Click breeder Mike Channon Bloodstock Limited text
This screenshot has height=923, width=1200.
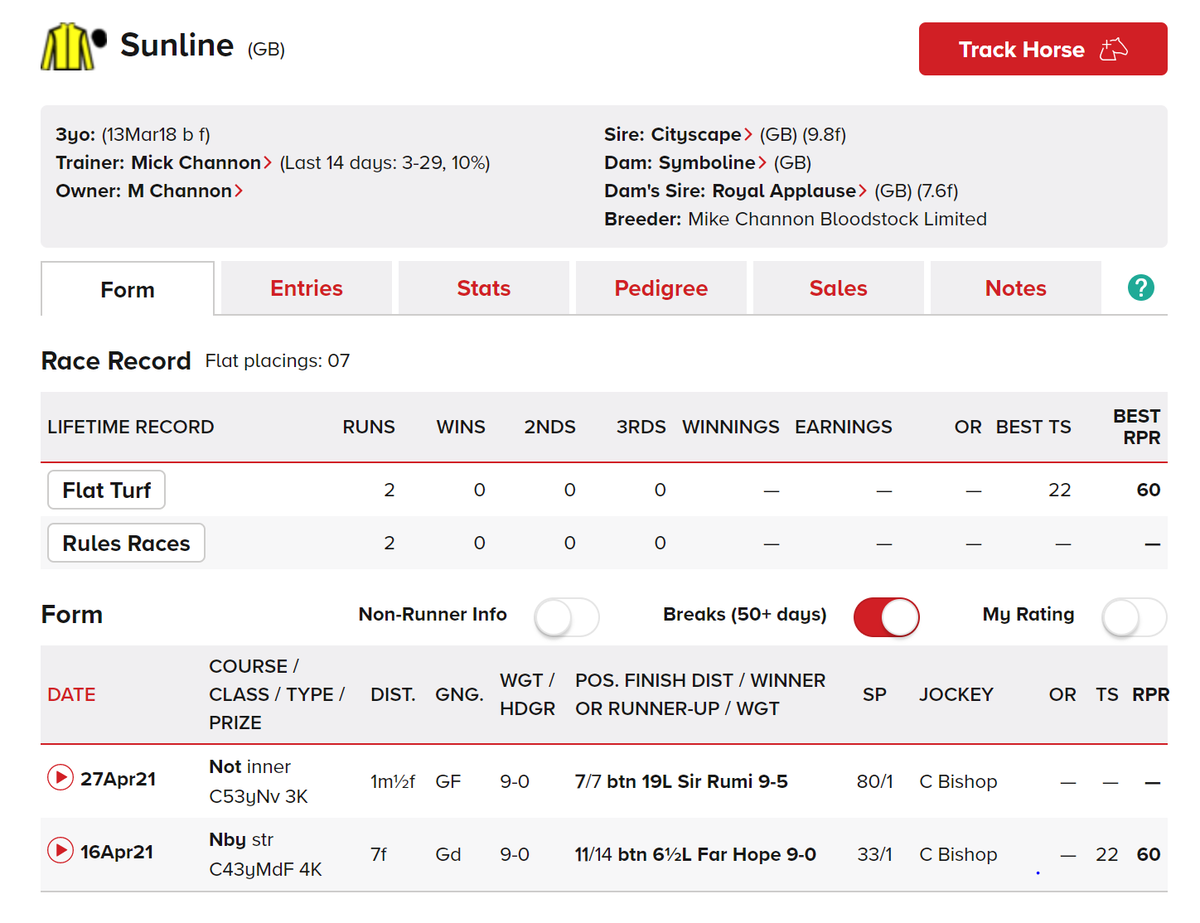click(x=837, y=219)
